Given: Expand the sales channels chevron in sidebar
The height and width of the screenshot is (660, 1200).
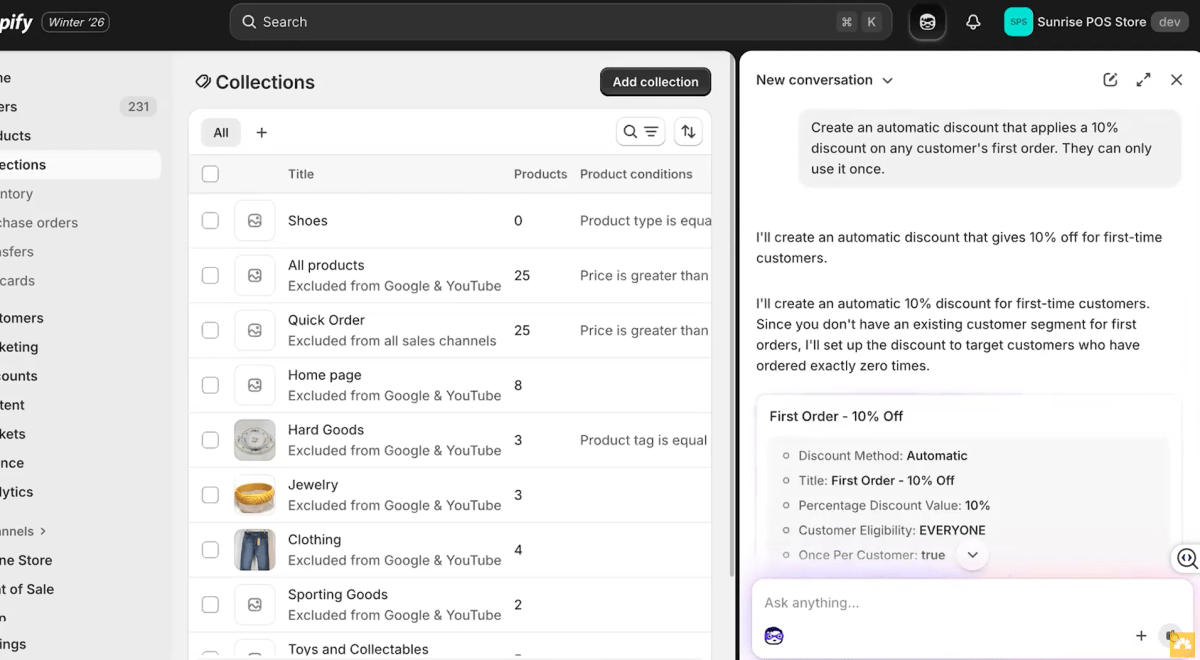Looking at the screenshot, I should coord(43,531).
